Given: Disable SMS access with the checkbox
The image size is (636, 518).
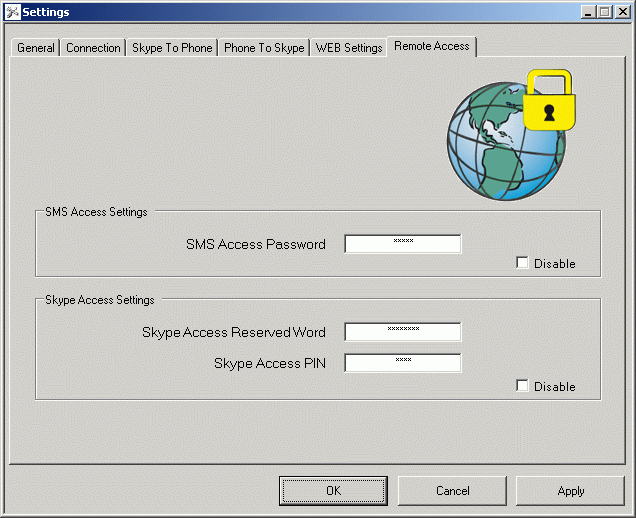Looking at the screenshot, I should [x=522, y=263].
